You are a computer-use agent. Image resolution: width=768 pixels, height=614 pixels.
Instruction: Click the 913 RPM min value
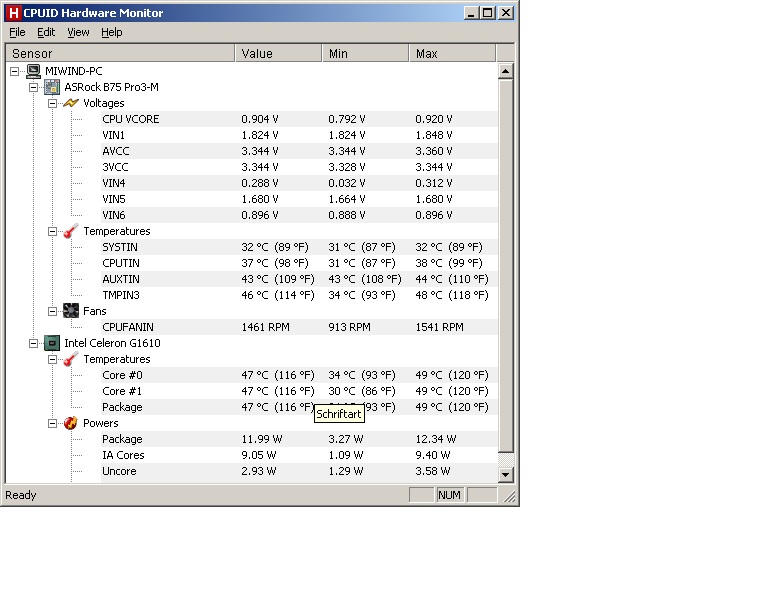[x=349, y=327]
